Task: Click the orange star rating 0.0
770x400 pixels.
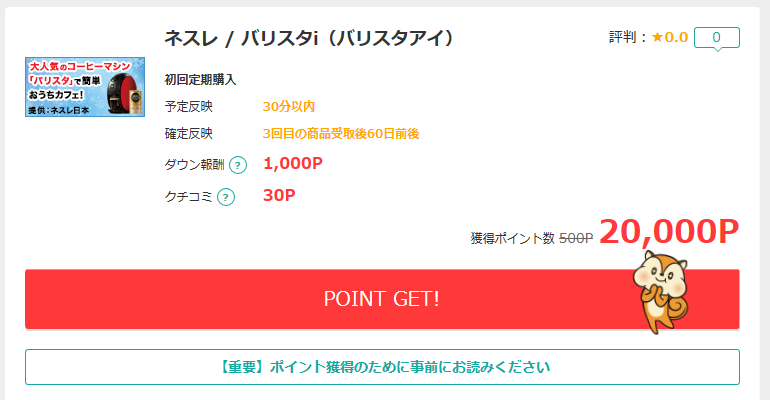Action: (669, 37)
